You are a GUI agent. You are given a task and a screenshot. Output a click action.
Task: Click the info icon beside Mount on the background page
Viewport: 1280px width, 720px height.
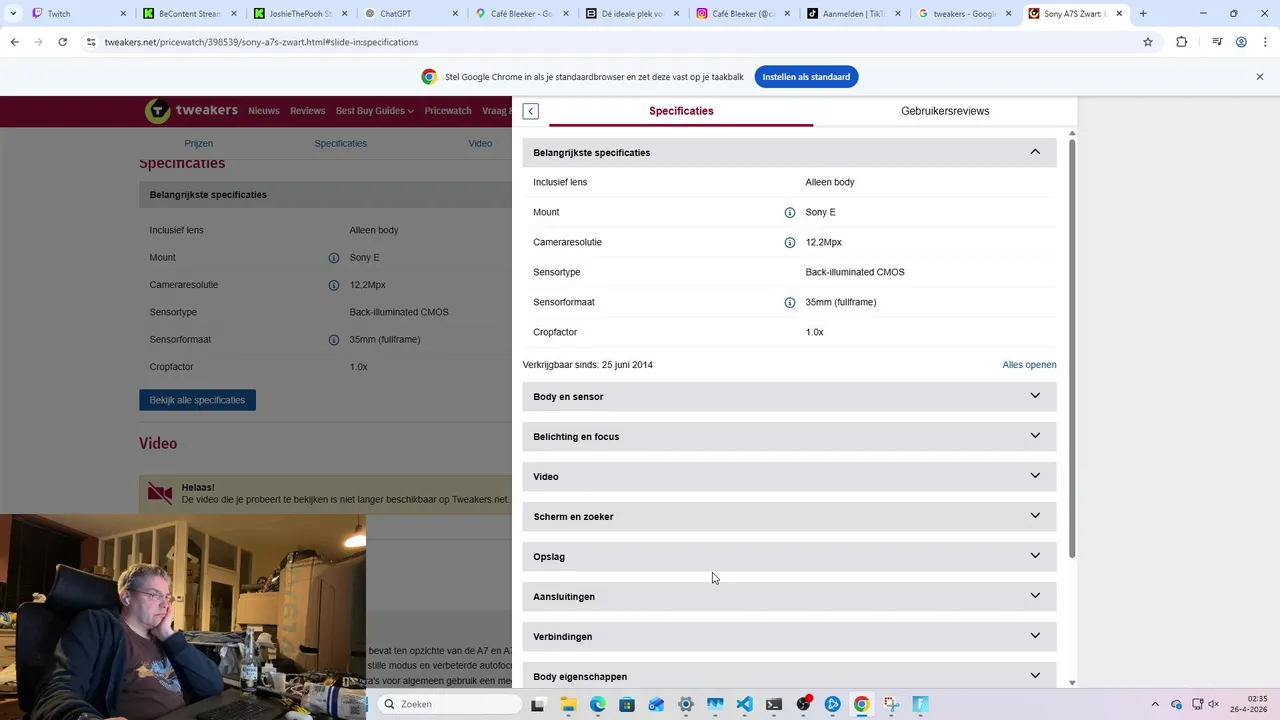point(334,258)
